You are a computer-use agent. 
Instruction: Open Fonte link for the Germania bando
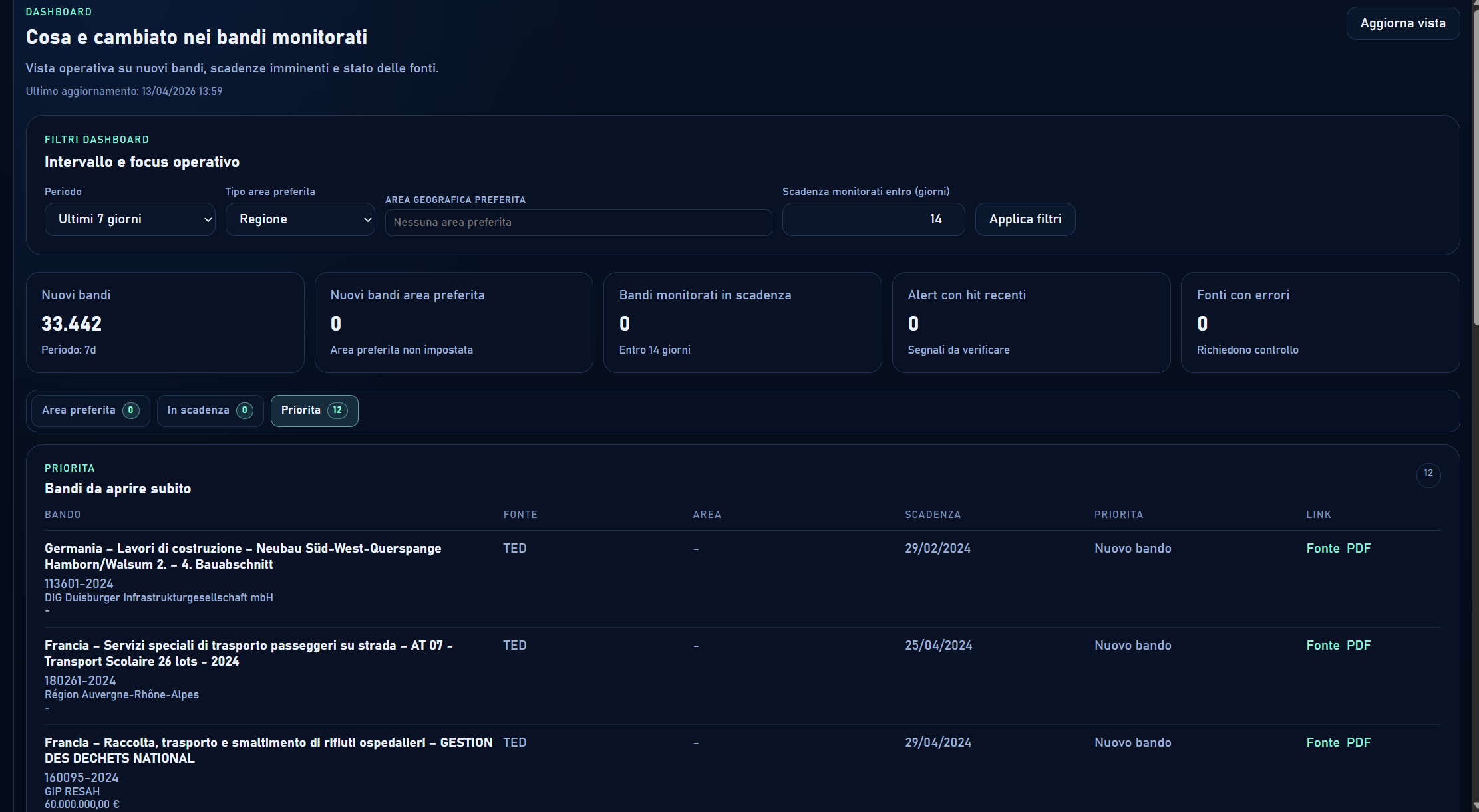coord(1323,548)
